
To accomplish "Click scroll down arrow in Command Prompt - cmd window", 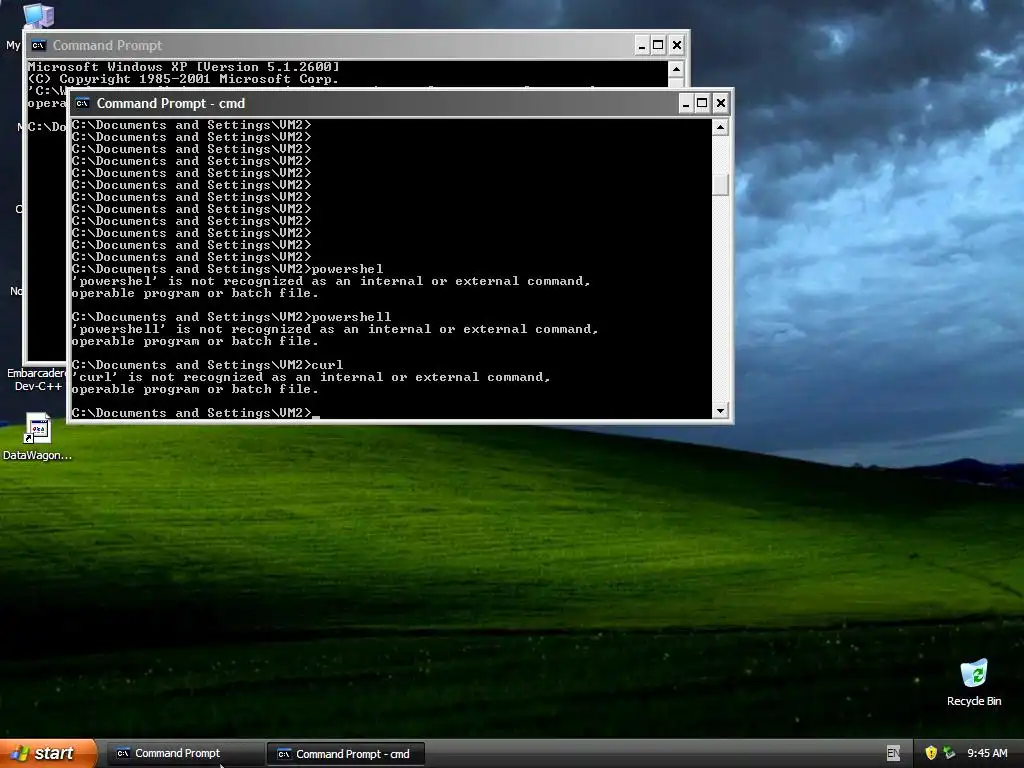I will [720, 410].
